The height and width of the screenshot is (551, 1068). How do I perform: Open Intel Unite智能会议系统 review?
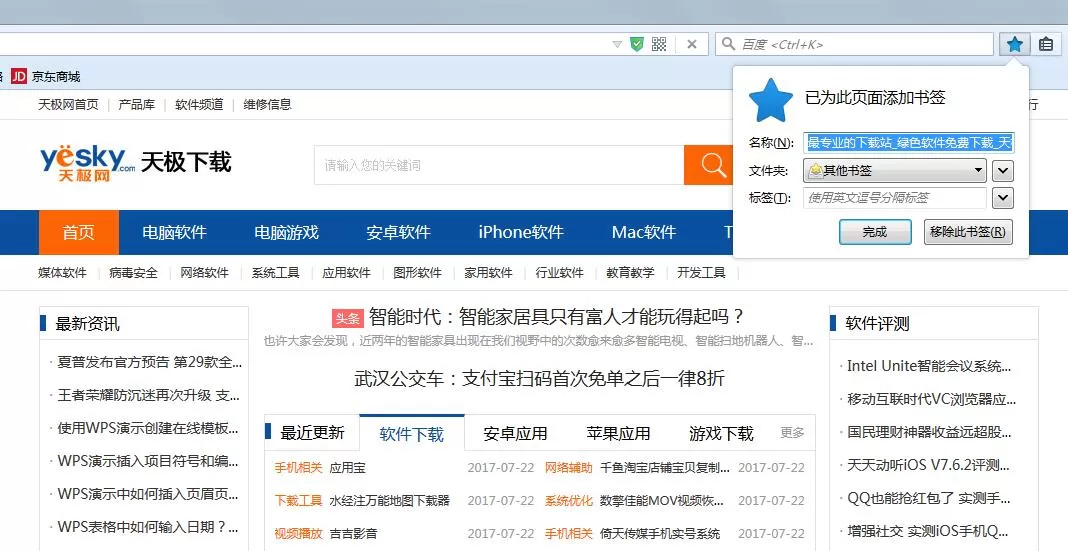[x=929, y=366]
